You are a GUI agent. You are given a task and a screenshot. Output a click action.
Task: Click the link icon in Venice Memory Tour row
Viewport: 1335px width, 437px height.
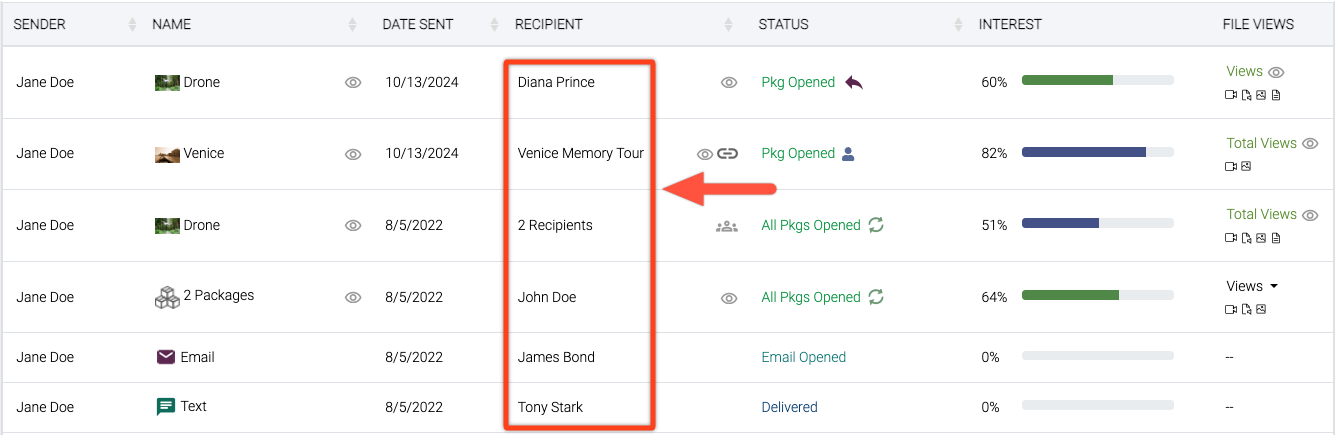click(x=728, y=154)
